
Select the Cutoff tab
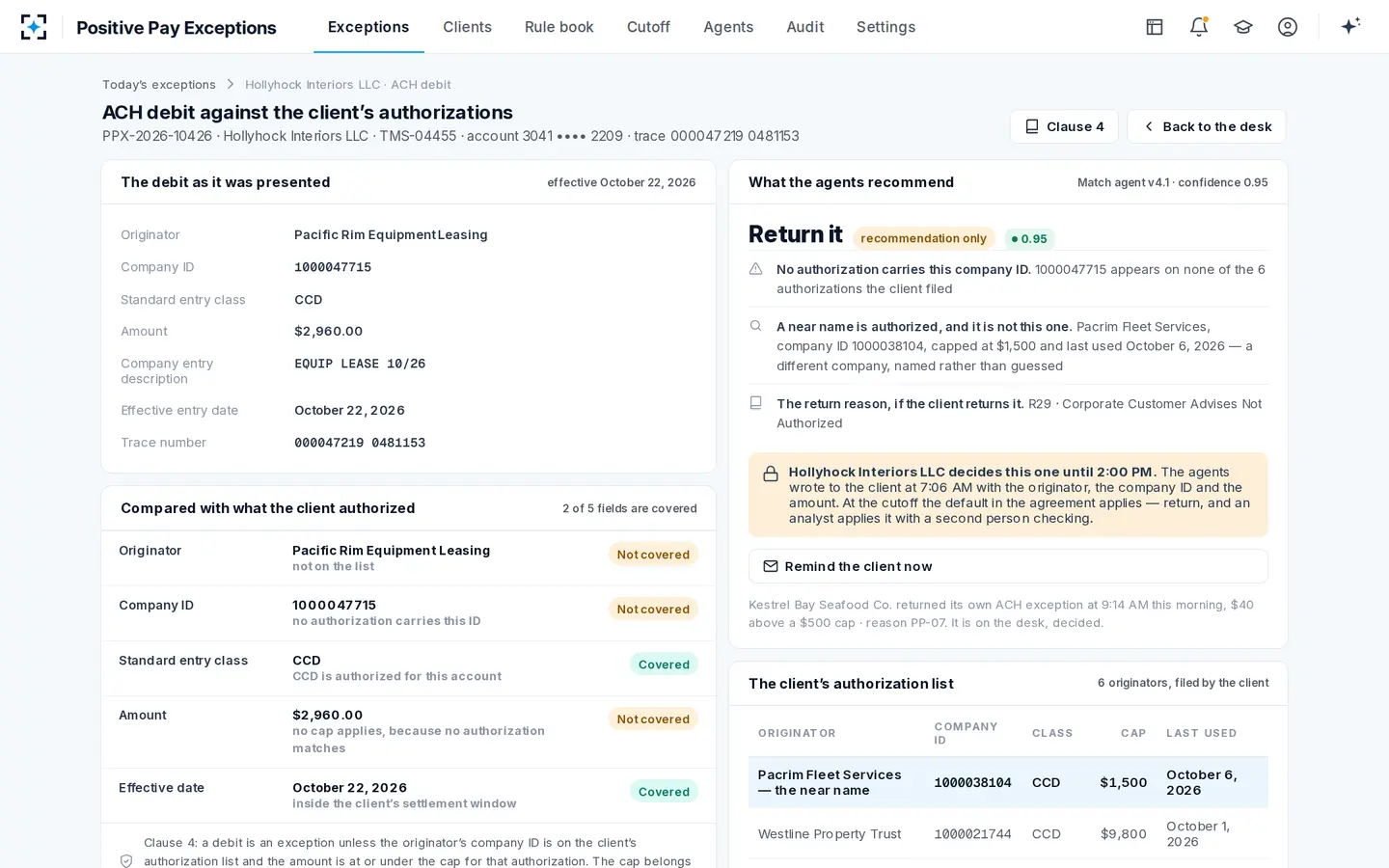click(648, 27)
